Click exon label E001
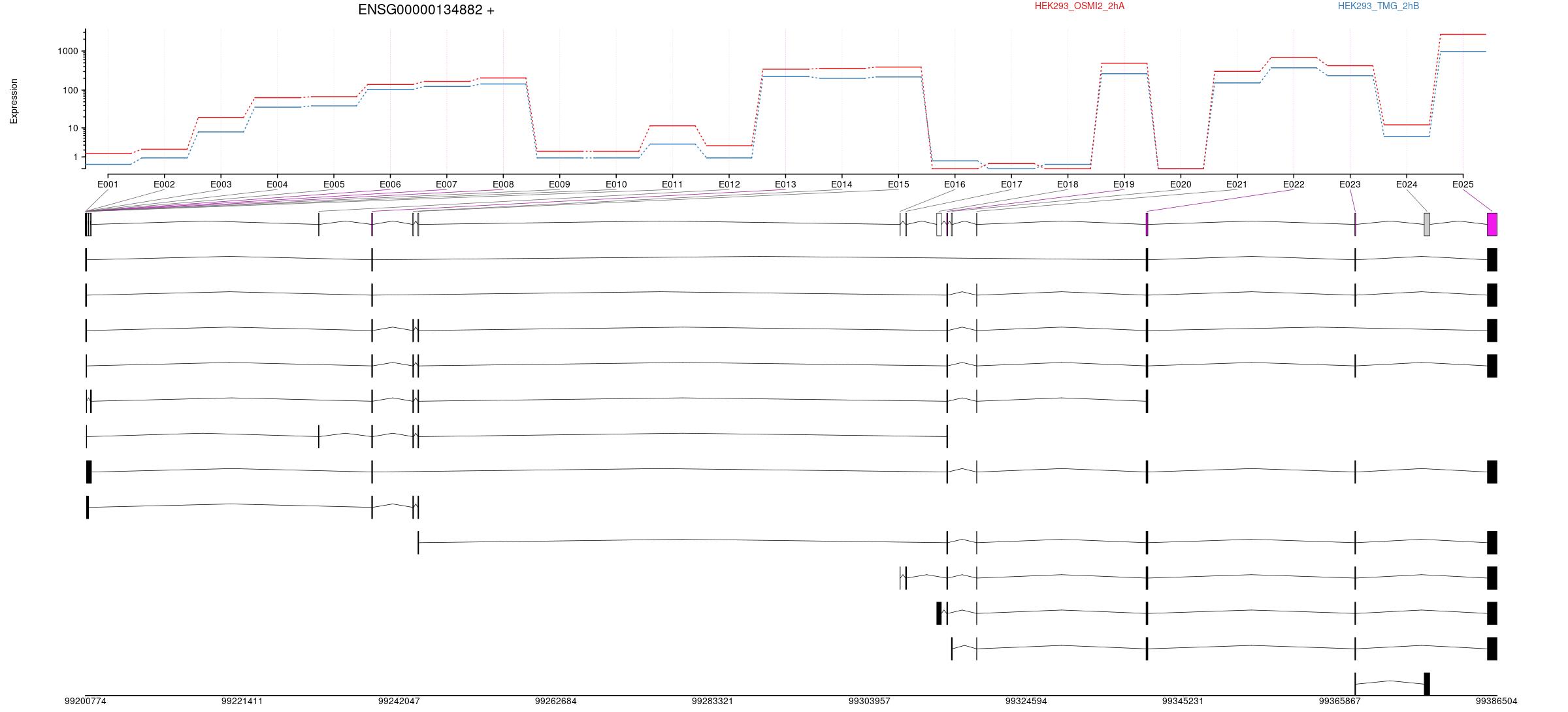This screenshot has height=712, width=1568. [108, 184]
